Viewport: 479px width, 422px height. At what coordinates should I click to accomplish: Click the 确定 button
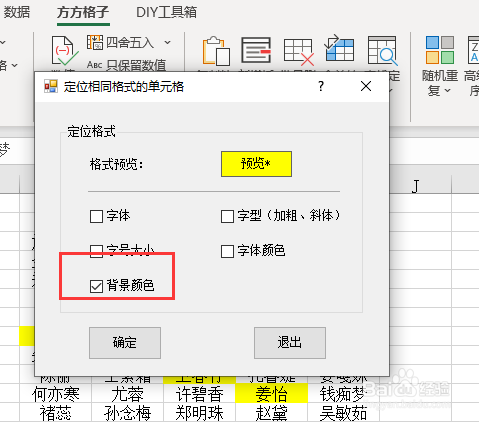pos(125,343)
